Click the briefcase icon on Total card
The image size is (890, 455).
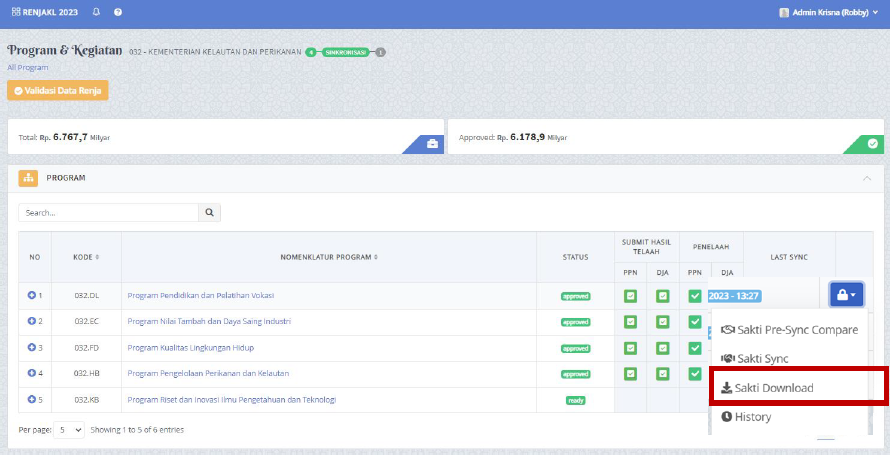click(x=432, y=145)
